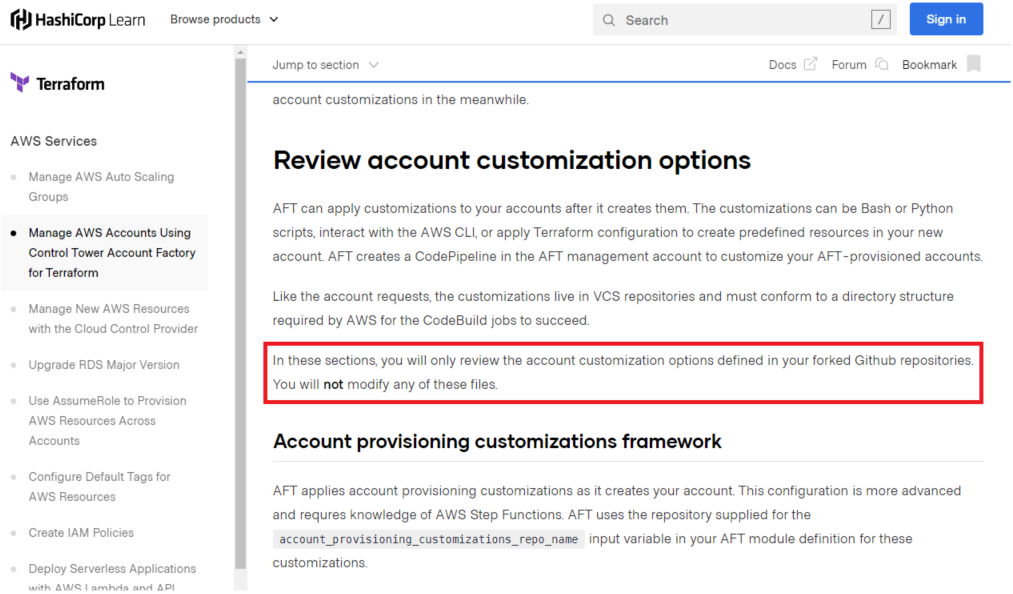Click the HashiCorp Learn logo
Screen dimensions: 1013x594
pyautogui.click(x=78, y=20)
